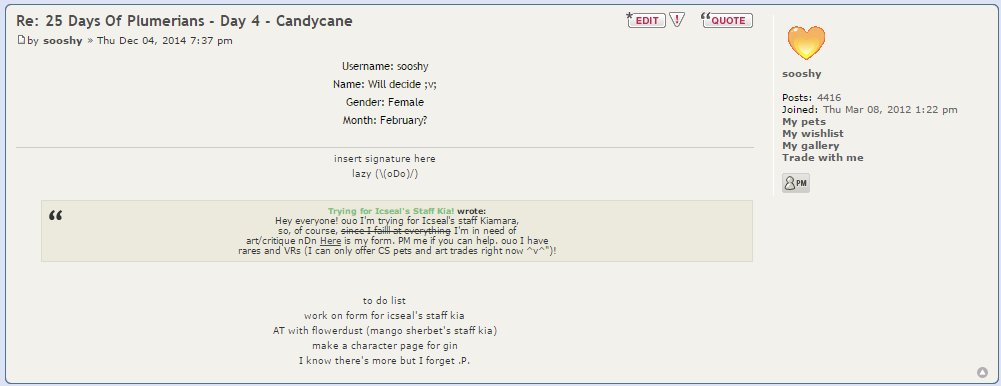Click 'work on form for icseal's staff kia'
1001x386 pixels.
[x=384, y=316]
